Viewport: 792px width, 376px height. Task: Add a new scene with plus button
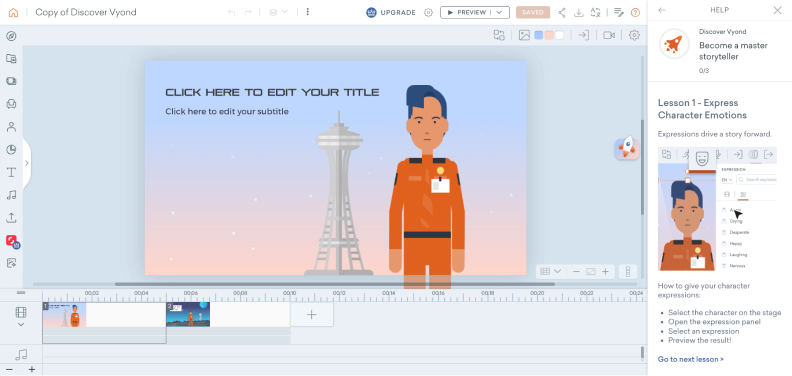pyautogui.click(x=312, y=315)
